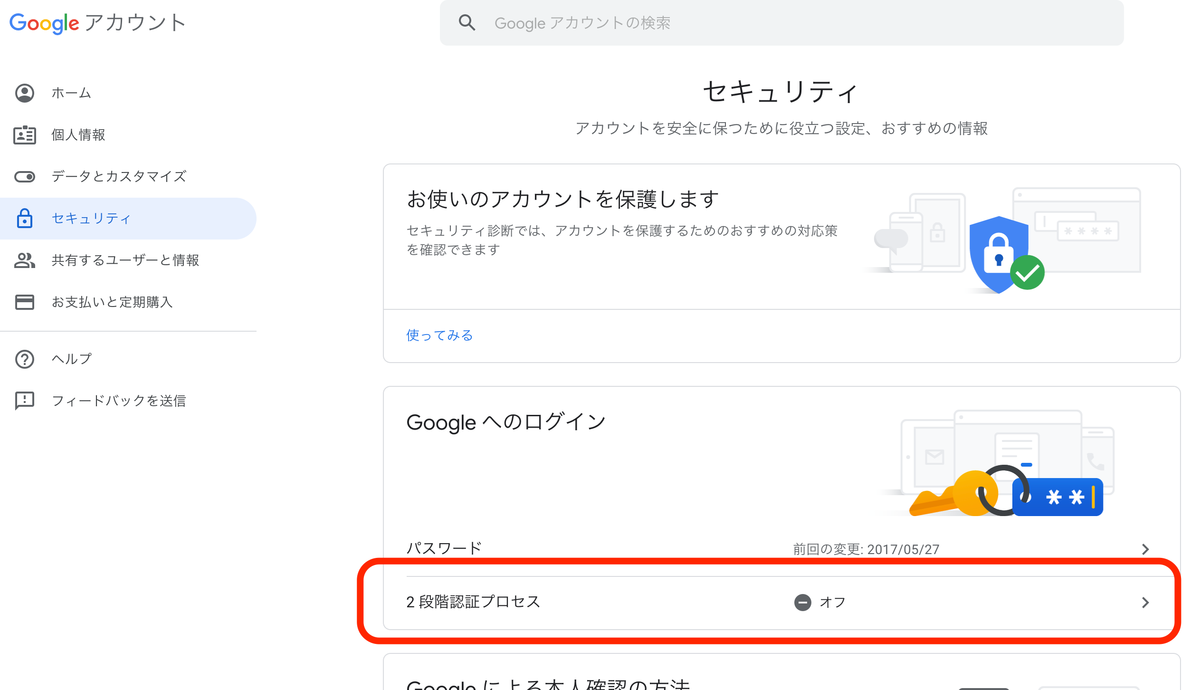1200x690 pixels.
Task: Click the データとカスタマイズ toggle icon
Action: pyautogui.click(x=25, y=177)
